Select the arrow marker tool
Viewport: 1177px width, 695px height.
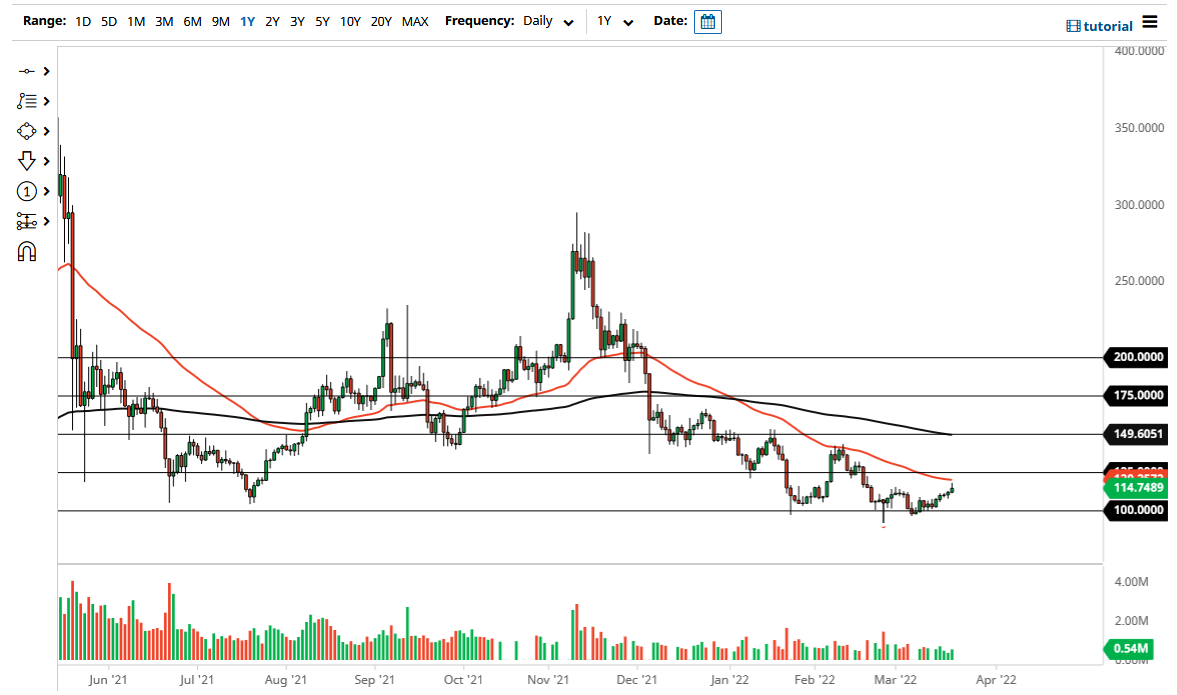29,160
